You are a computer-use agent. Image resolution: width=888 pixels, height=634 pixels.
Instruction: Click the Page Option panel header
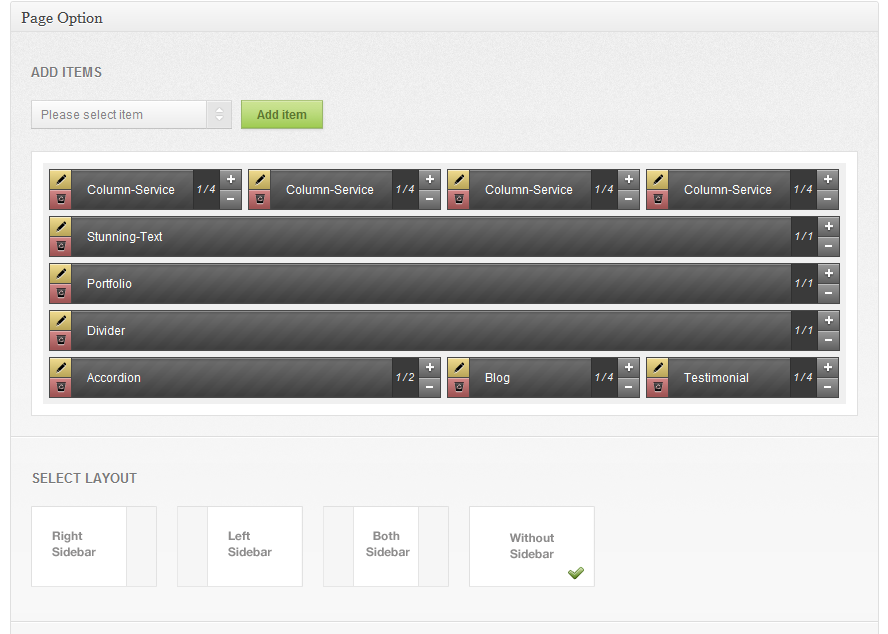(444, 17)
